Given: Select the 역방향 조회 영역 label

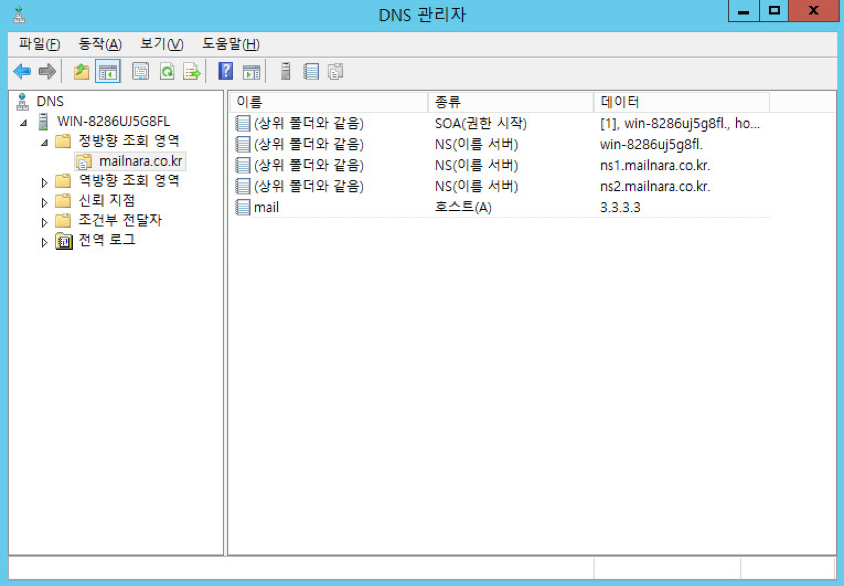Looking at the screenshot, I should coord(129,181).
